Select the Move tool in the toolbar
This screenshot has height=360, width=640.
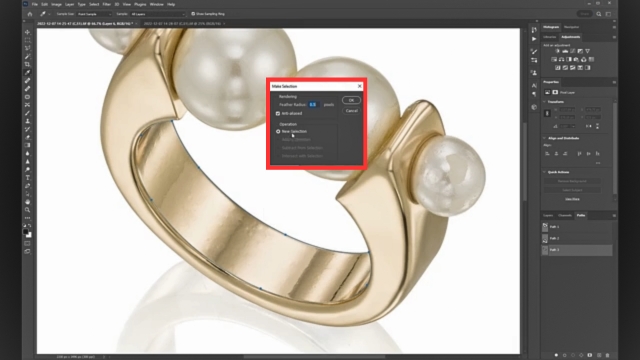click(27, 32)
